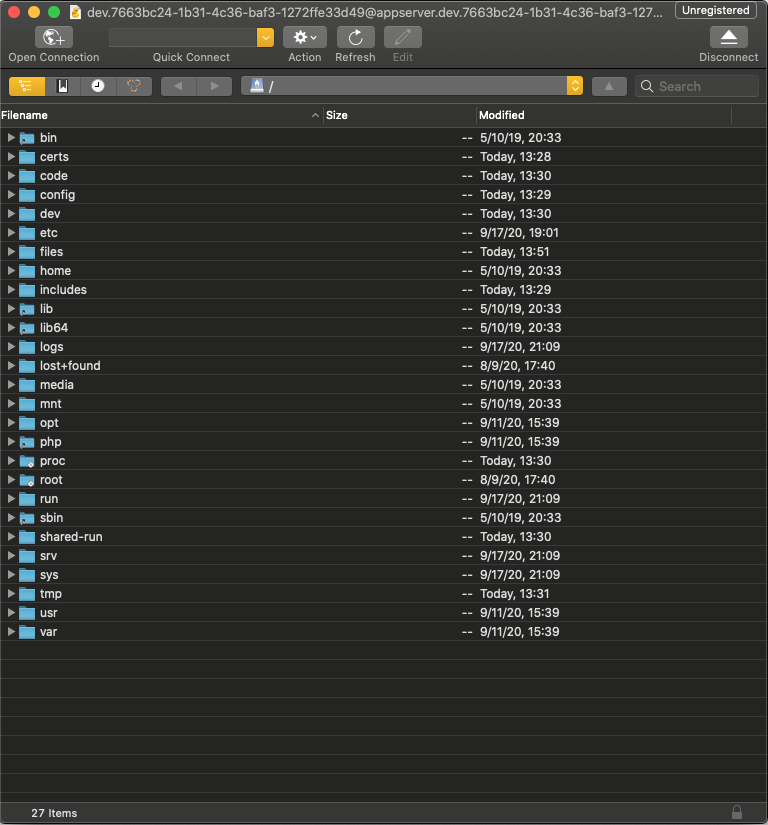Disconnect from the server using eject icon
768x825 pixels.
tap(728, 38)
